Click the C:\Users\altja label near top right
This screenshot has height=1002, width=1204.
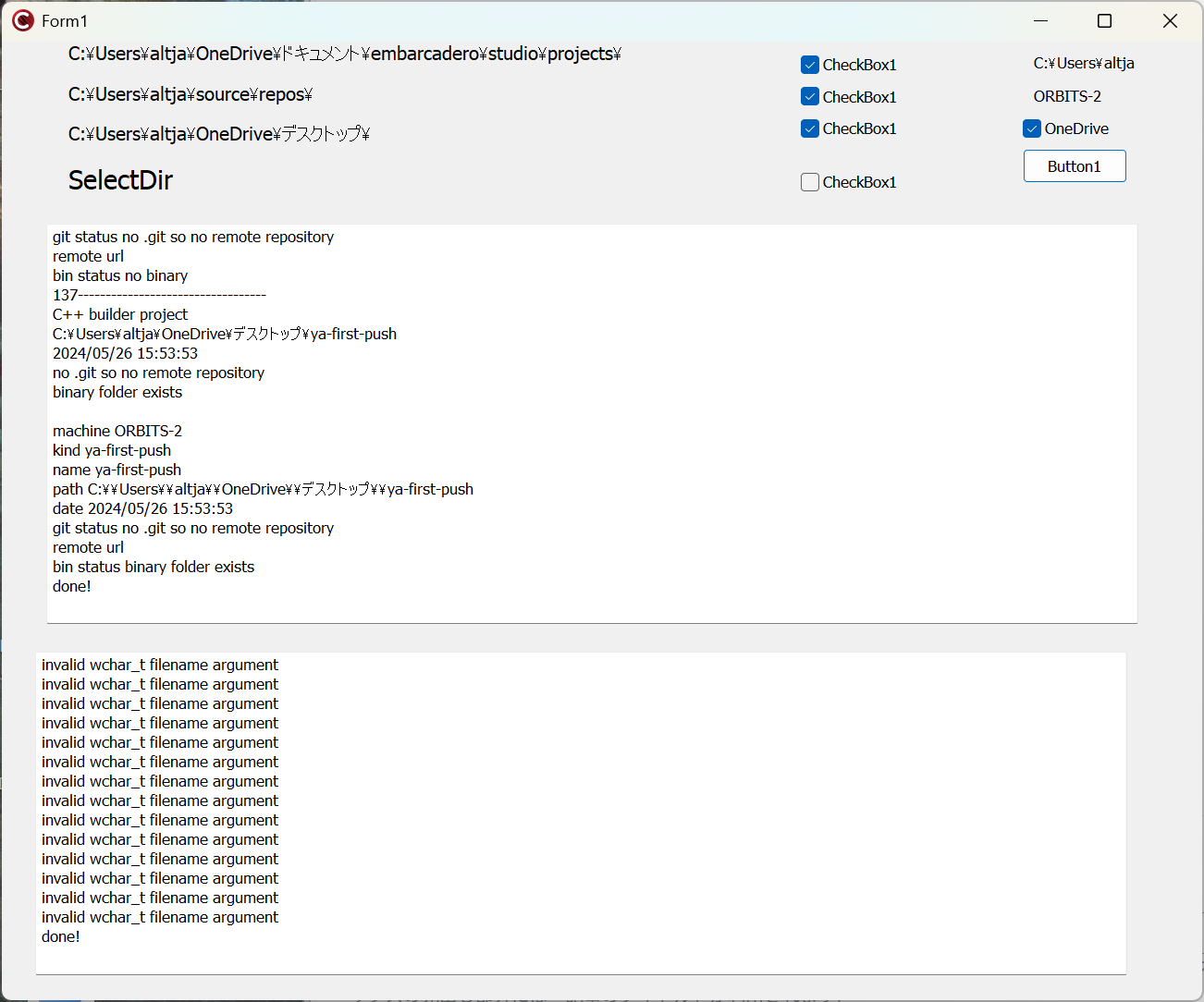(1083, 64)
